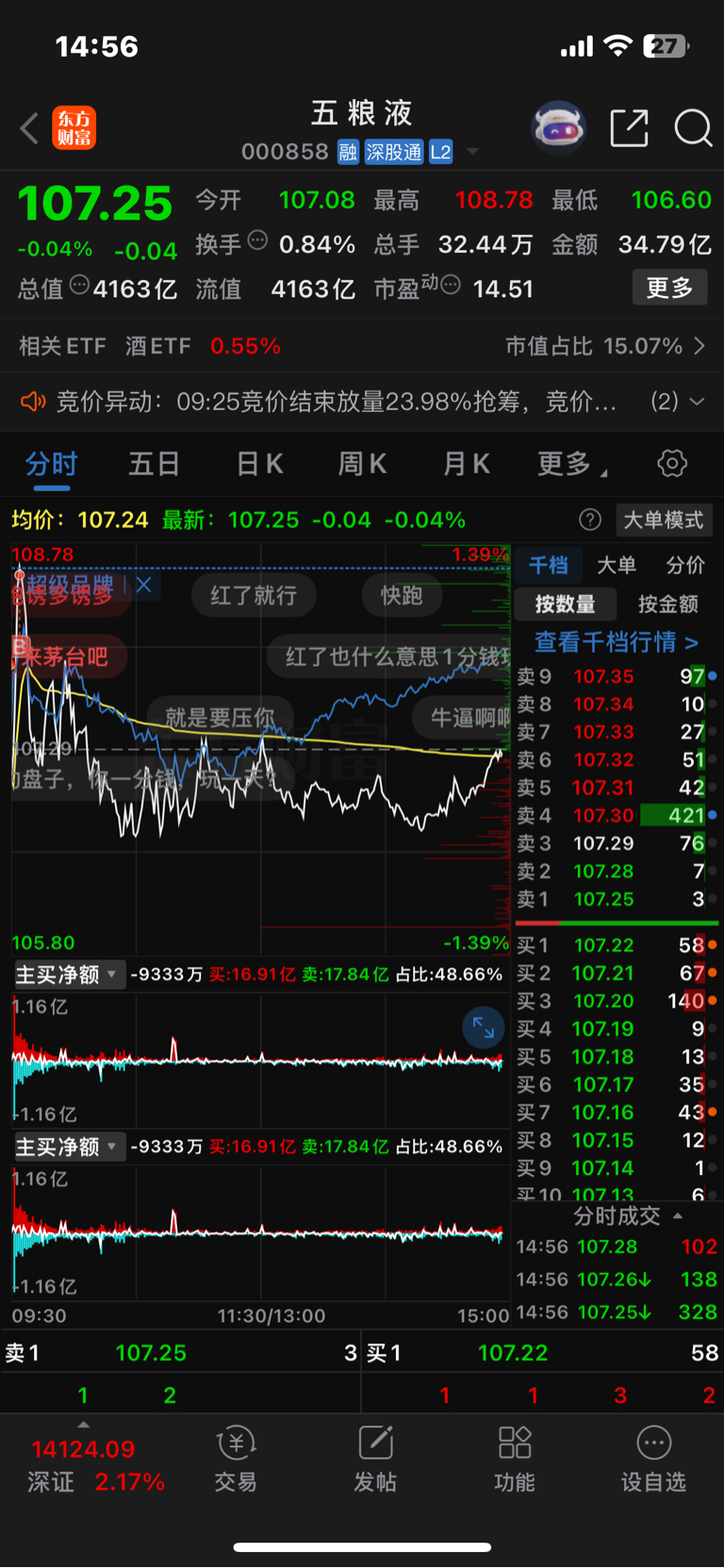This screenshot has width=724, height=1568.
Task: Tap the 更多 quote details button
Action: tap(669, 287)
